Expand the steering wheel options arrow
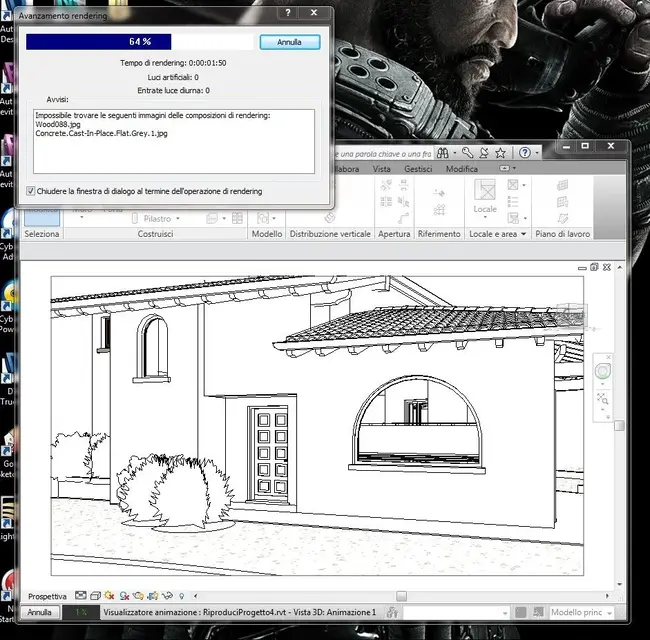 (x=602, y=384)
